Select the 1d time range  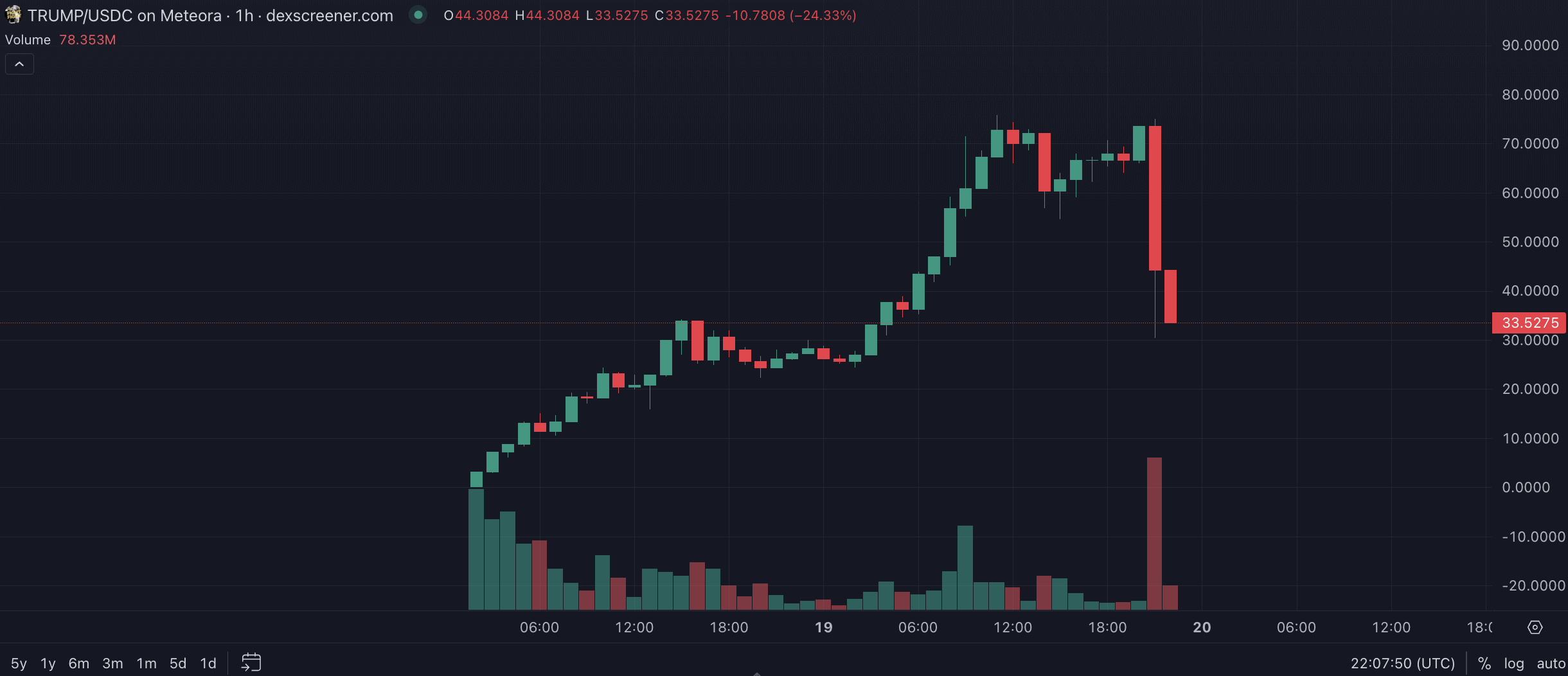208,663
